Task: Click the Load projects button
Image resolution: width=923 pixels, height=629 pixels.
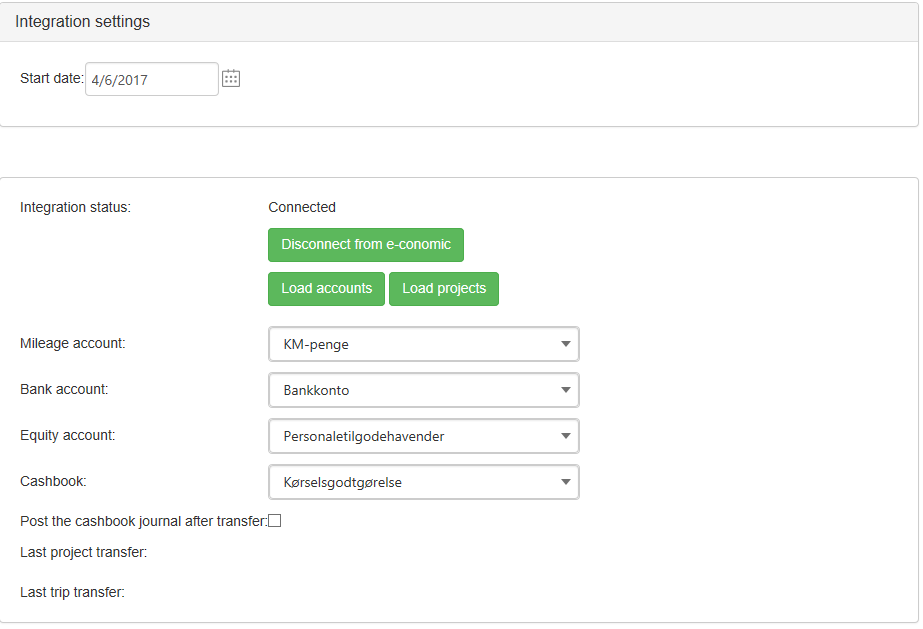Action: click(444, 289)
